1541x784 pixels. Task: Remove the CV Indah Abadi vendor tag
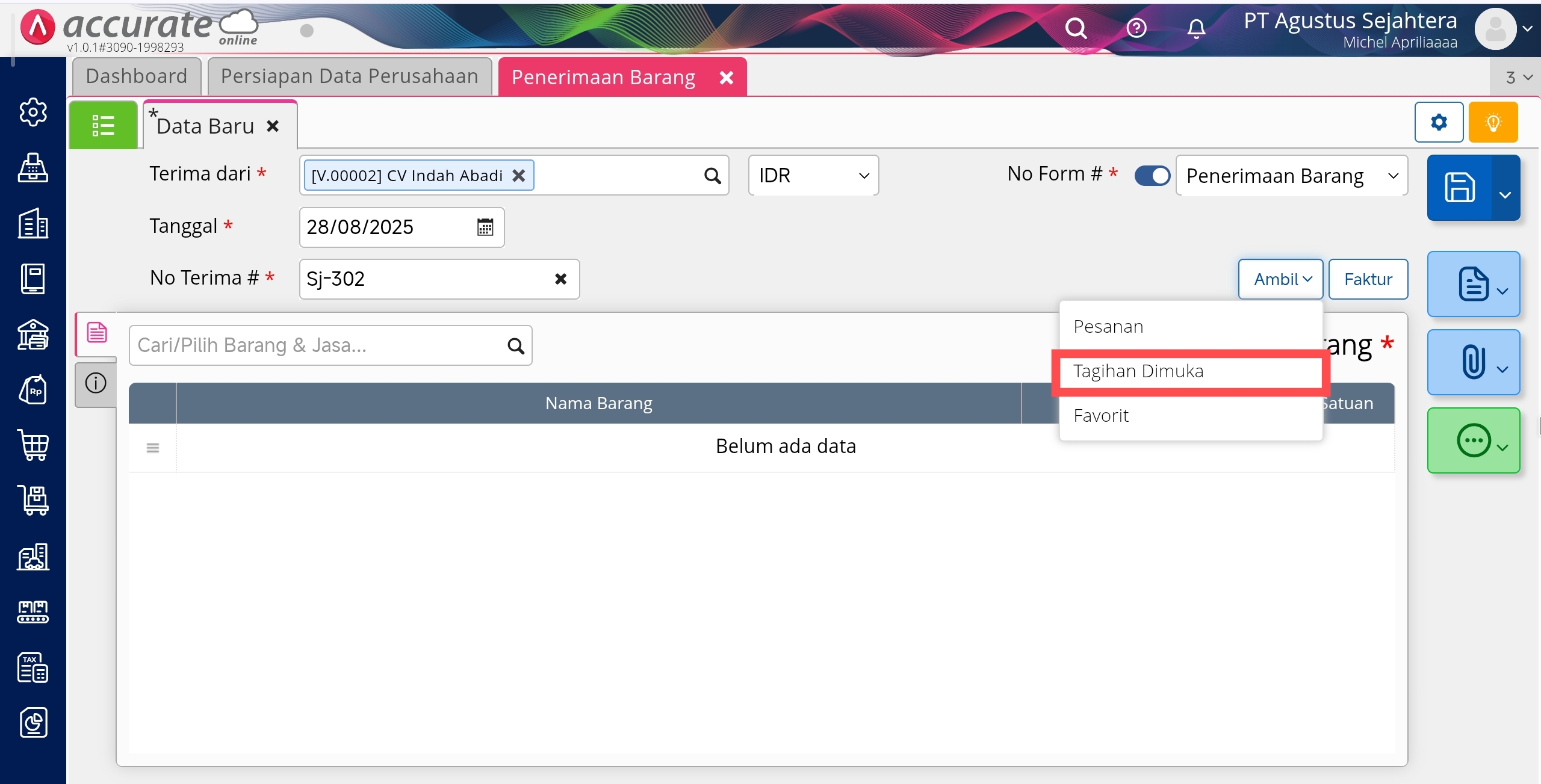[x=518, y=176]
